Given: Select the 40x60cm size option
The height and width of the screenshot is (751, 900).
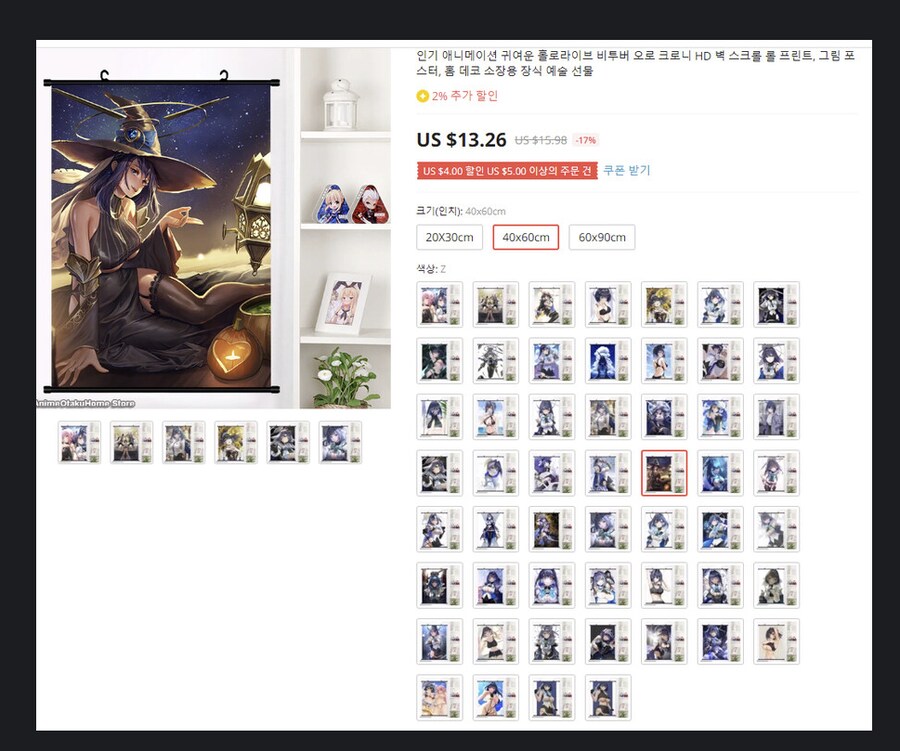Looking at the screenshot, I should [526, 237].
